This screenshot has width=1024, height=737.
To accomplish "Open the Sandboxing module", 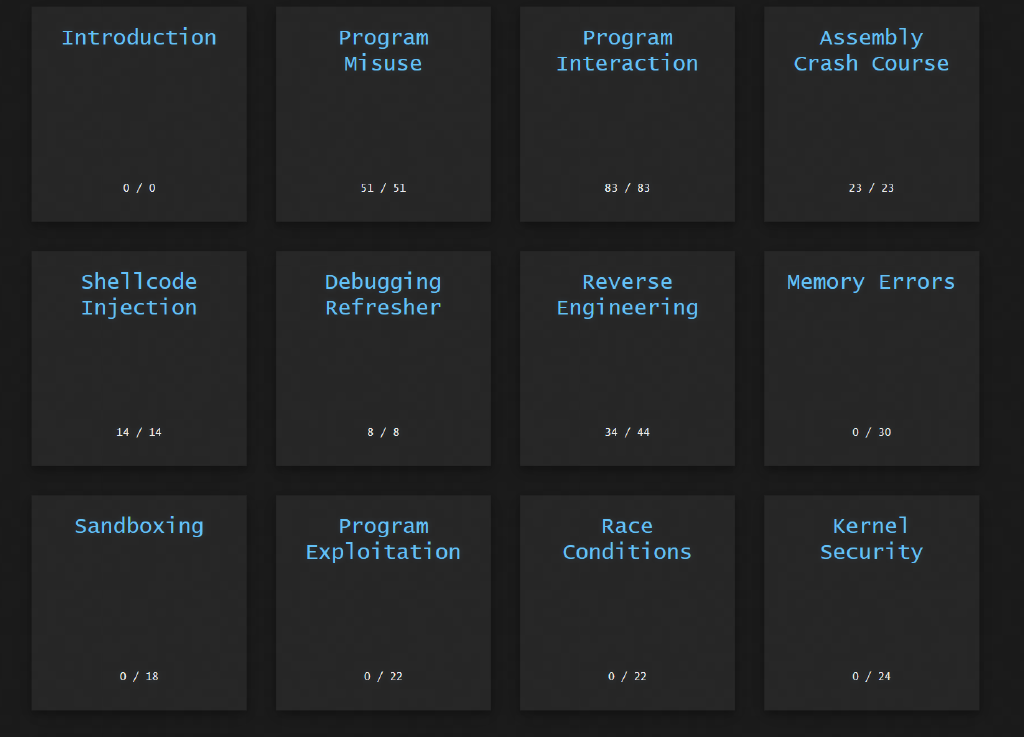I will tap(139, 526).
